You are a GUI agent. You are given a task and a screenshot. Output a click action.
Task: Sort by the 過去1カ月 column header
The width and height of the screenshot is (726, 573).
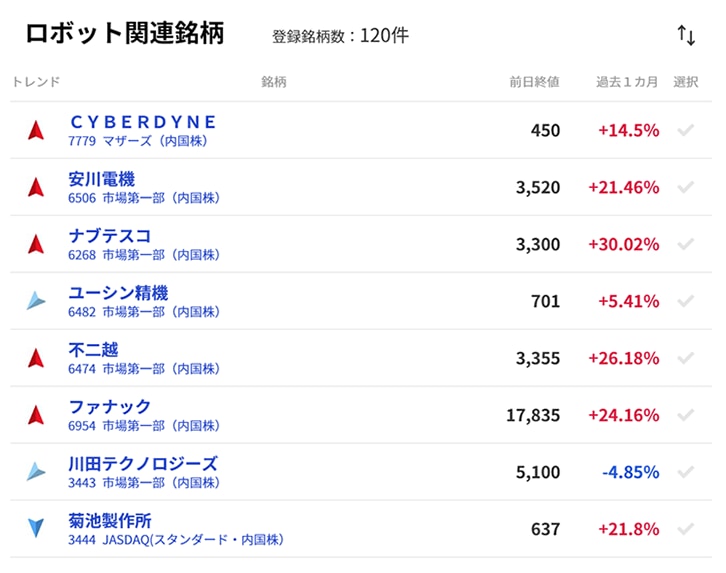(x=627, y=82)
